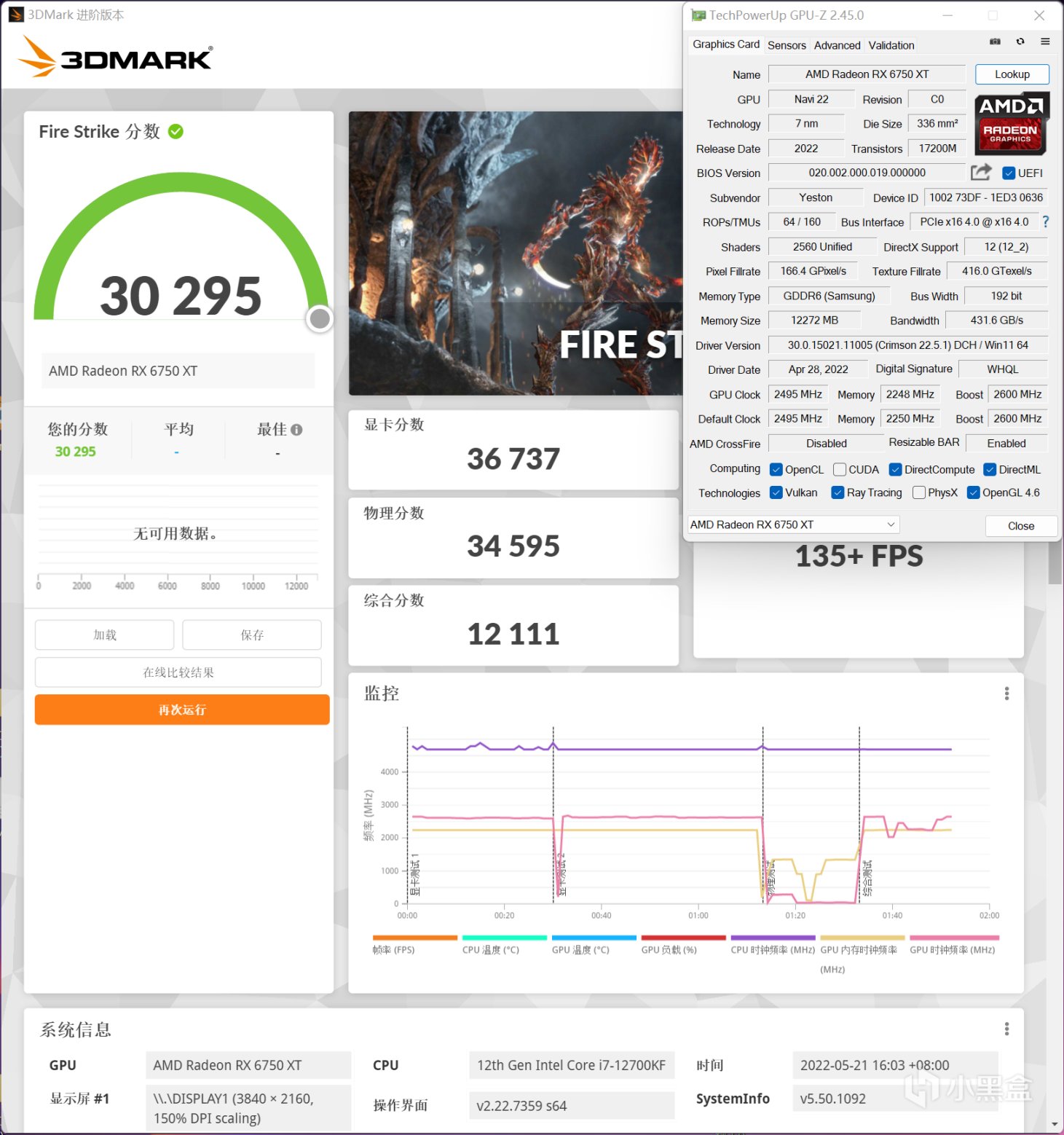This screenshot has height=1135, width=1064.
Task: Refresh GPU-Z data with the refresh icon
Action: (1020, 42)
